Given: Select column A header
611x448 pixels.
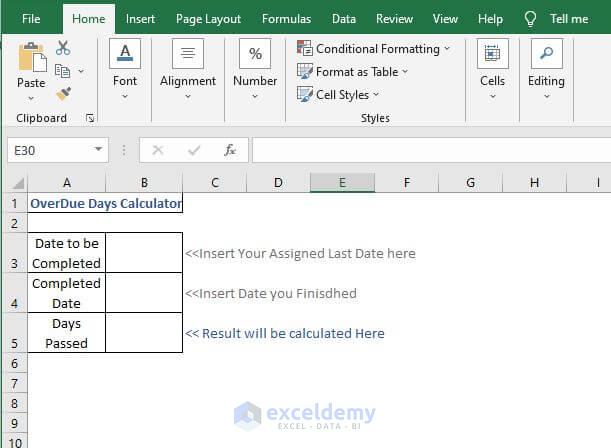Looking at the screenshot, I should coord(67,183).
